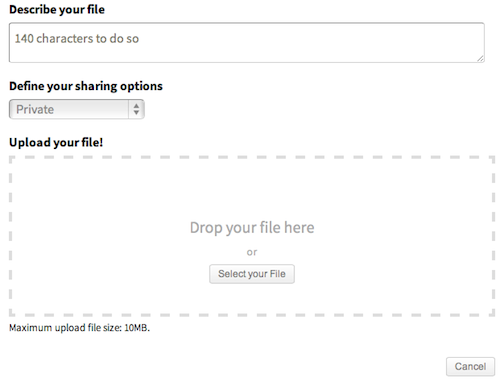Open the Private sharing options dropdown
This screenshot has height=382, width=500.
[x=77, y=109]
